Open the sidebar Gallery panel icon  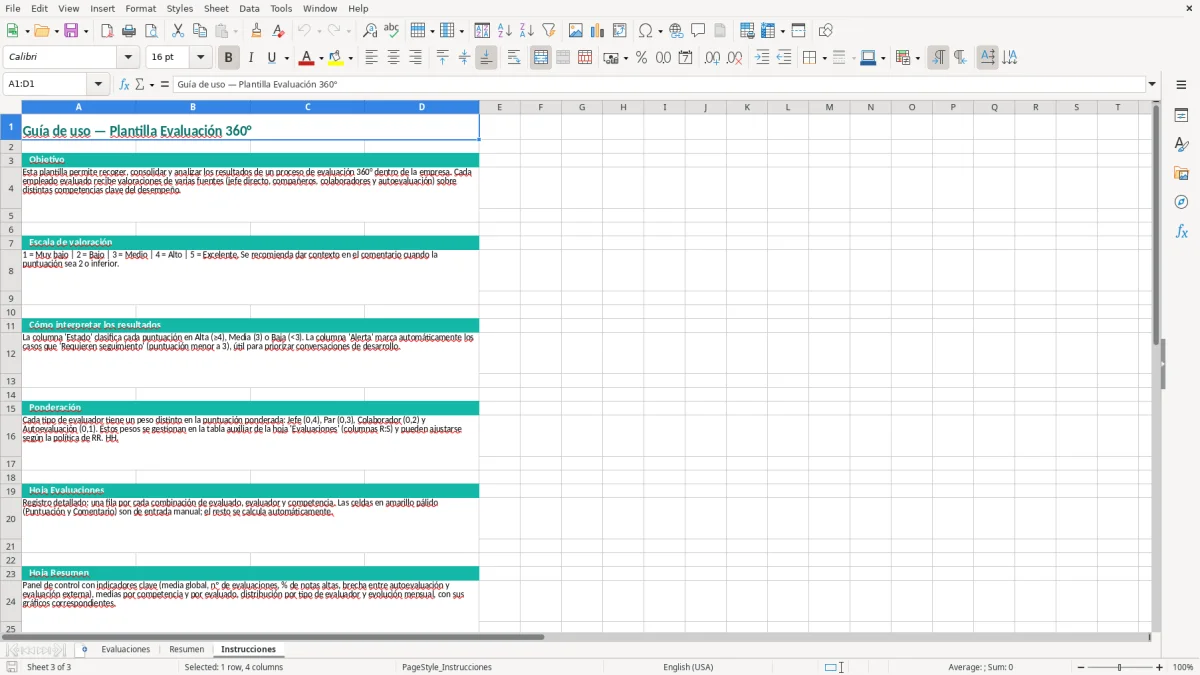(1181, 174)
